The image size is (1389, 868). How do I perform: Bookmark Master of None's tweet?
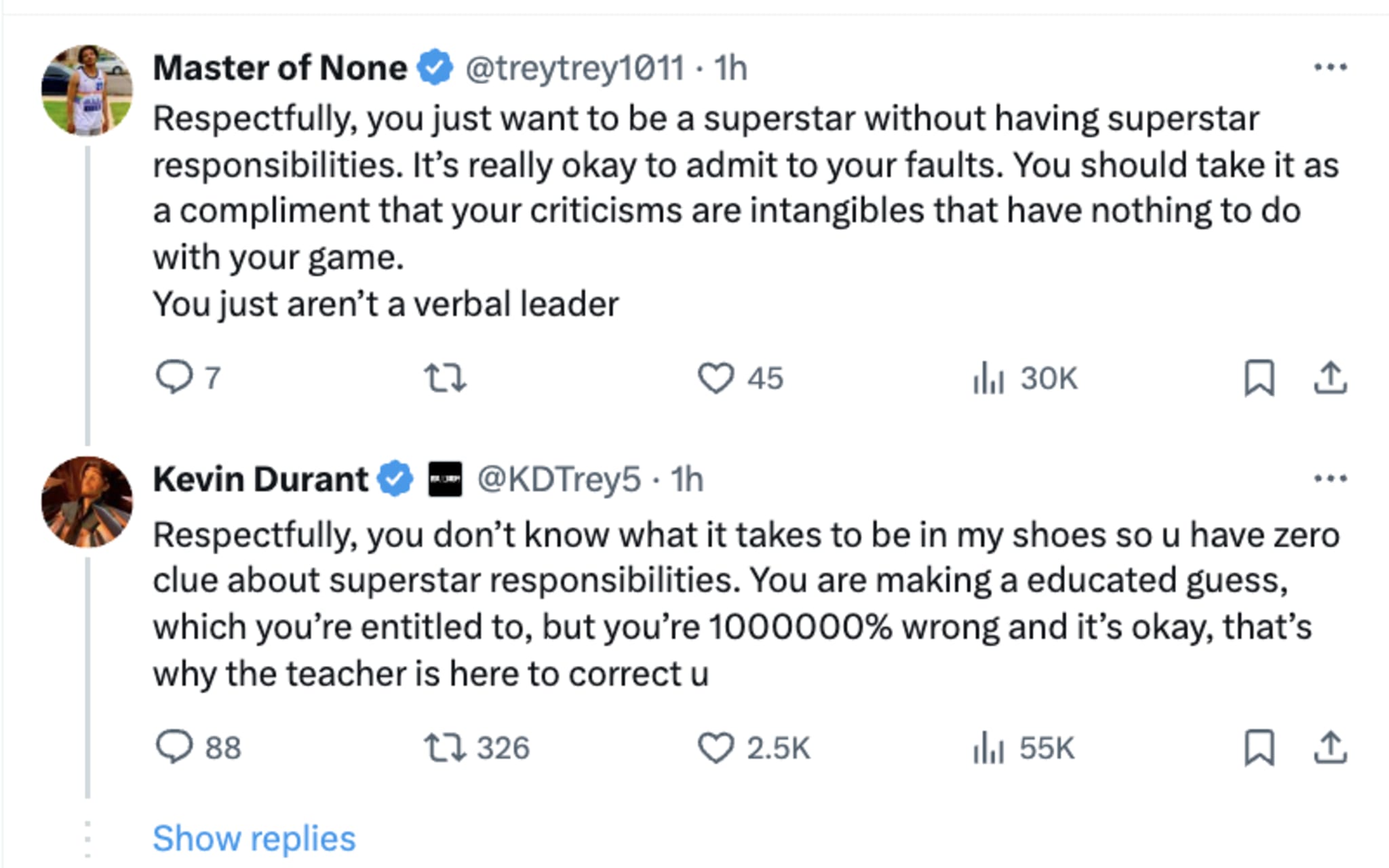click(1259, 378)
